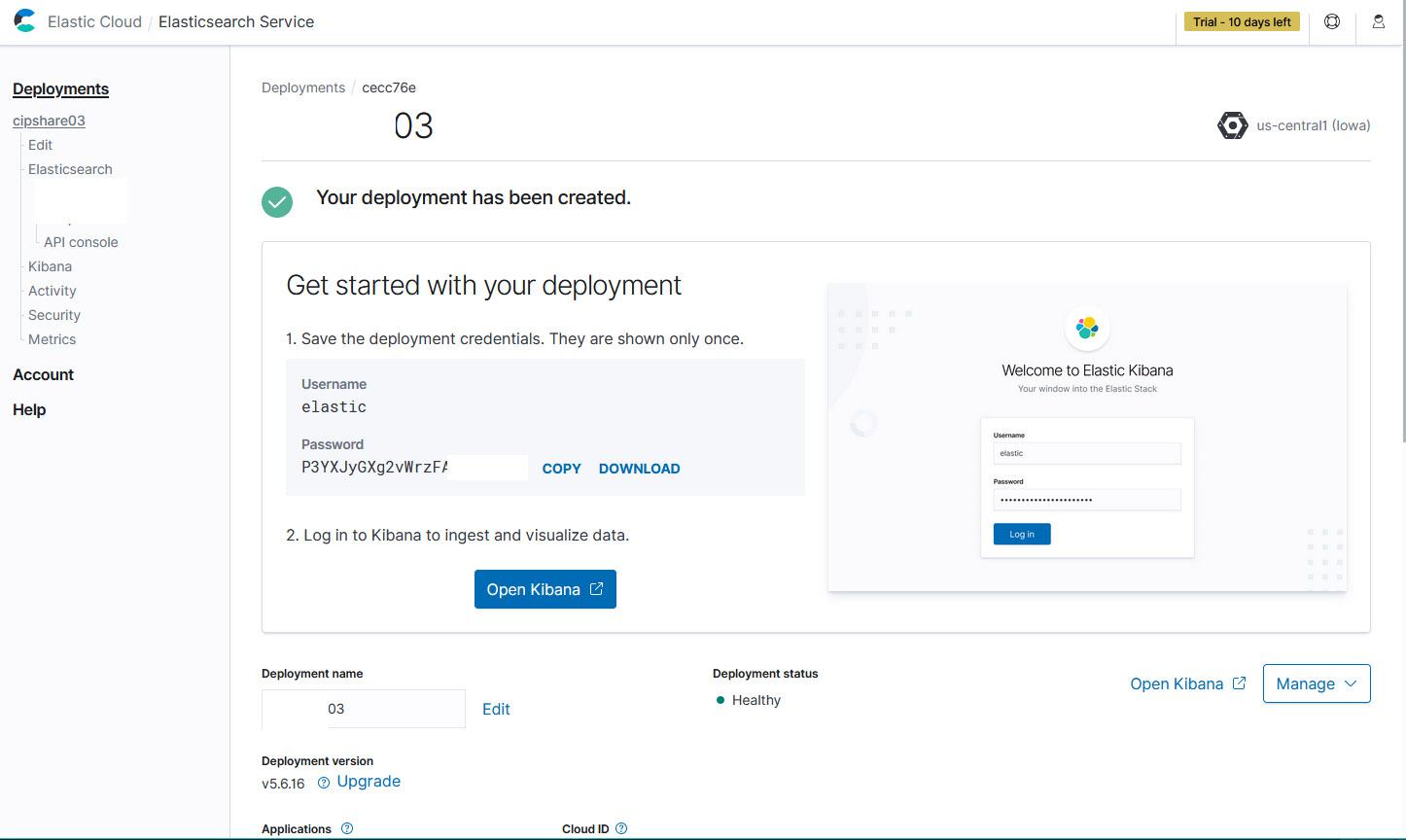The width and height of the screenshot is (1406, 840).
Task: Click the Trial 10 days left badge
Action: [x=1243, y=22]
